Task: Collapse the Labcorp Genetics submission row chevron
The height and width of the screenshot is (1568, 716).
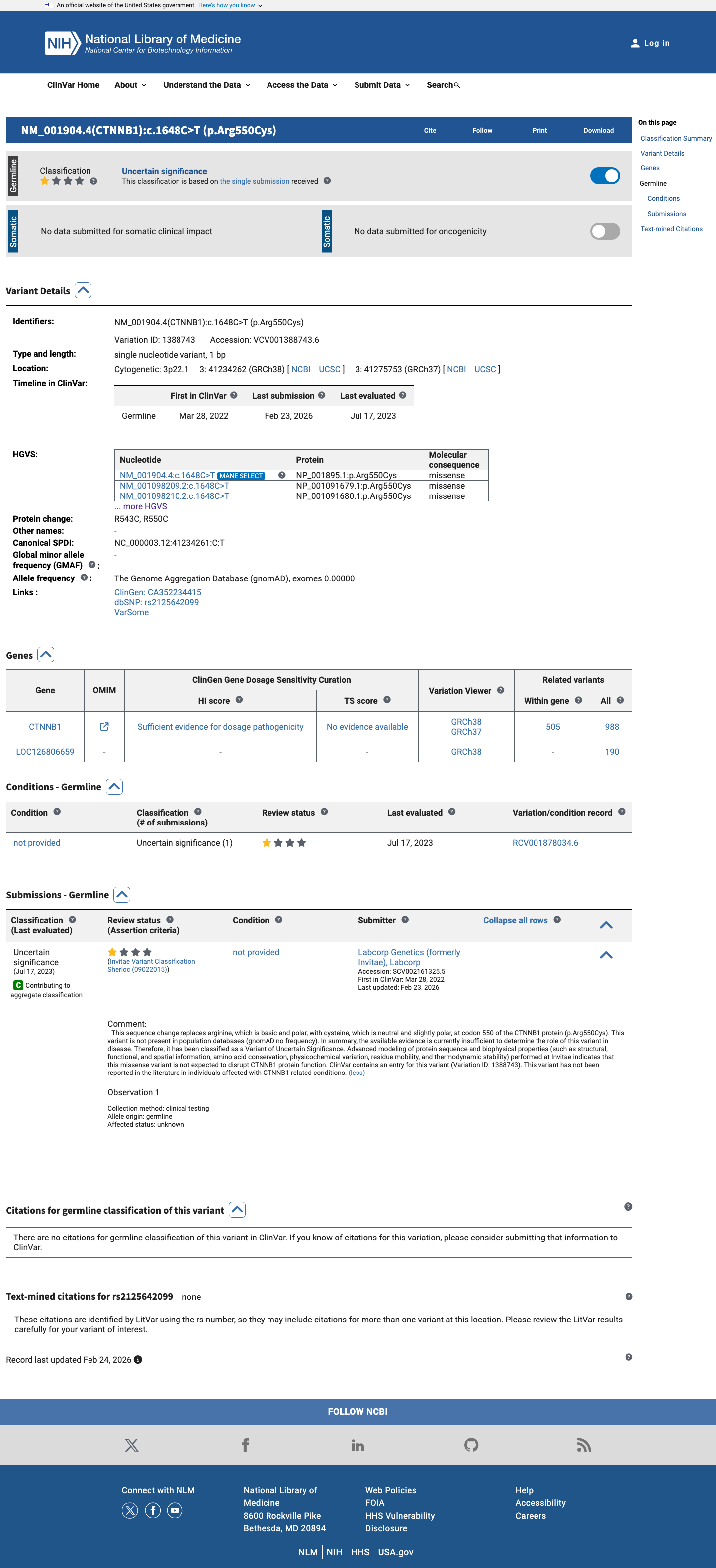Action: tap(606, 955)
